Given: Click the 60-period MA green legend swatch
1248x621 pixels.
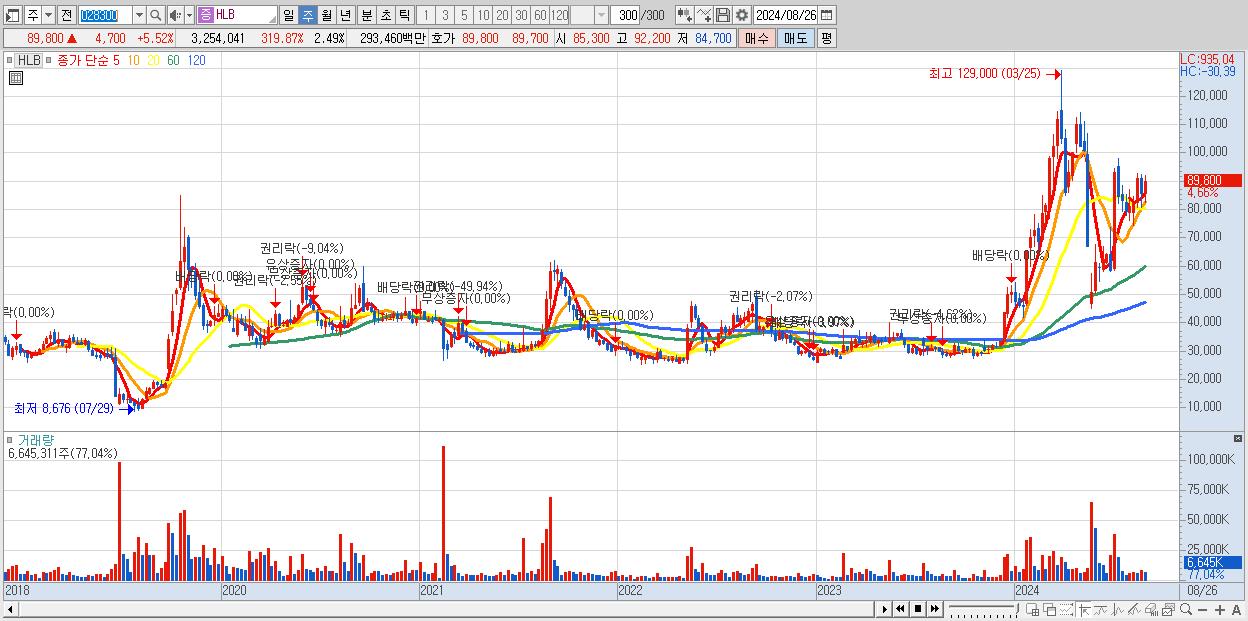Looking at the screenshot, I should click(173, 60).
